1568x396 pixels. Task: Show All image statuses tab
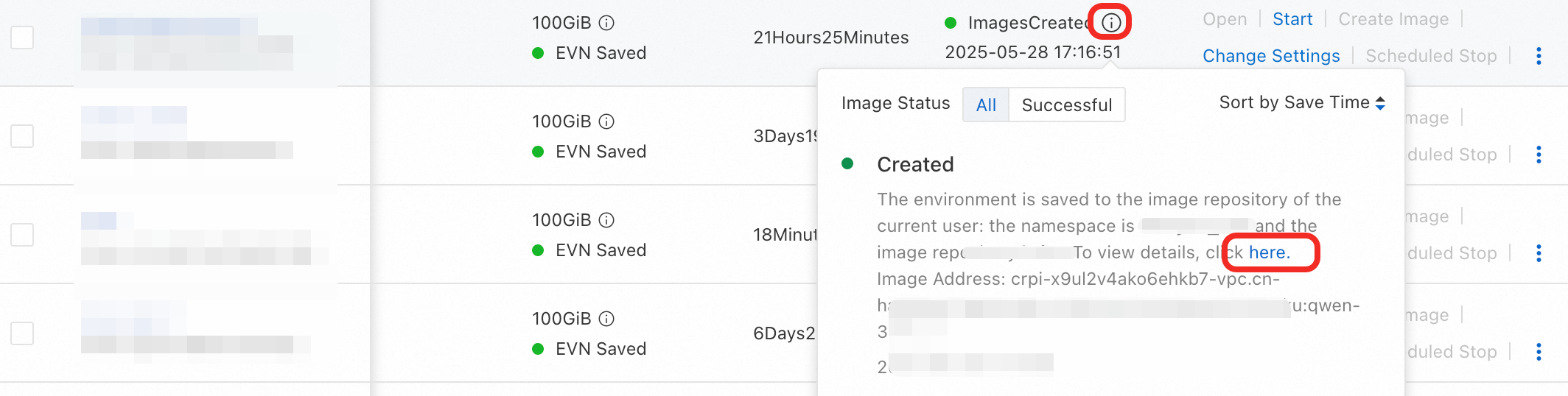tap(986, 105)
